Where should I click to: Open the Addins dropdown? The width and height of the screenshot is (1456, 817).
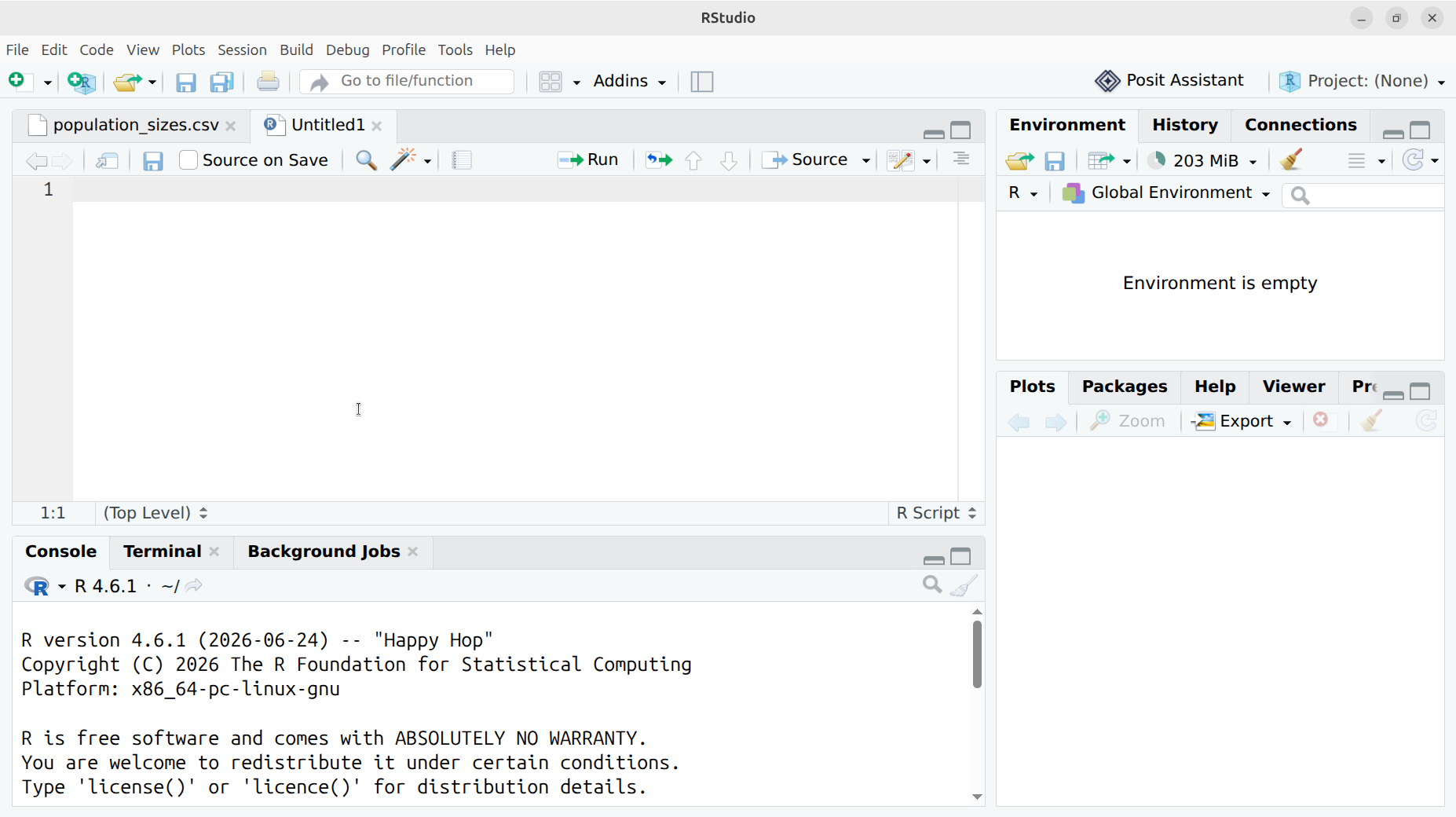[630, 81]
